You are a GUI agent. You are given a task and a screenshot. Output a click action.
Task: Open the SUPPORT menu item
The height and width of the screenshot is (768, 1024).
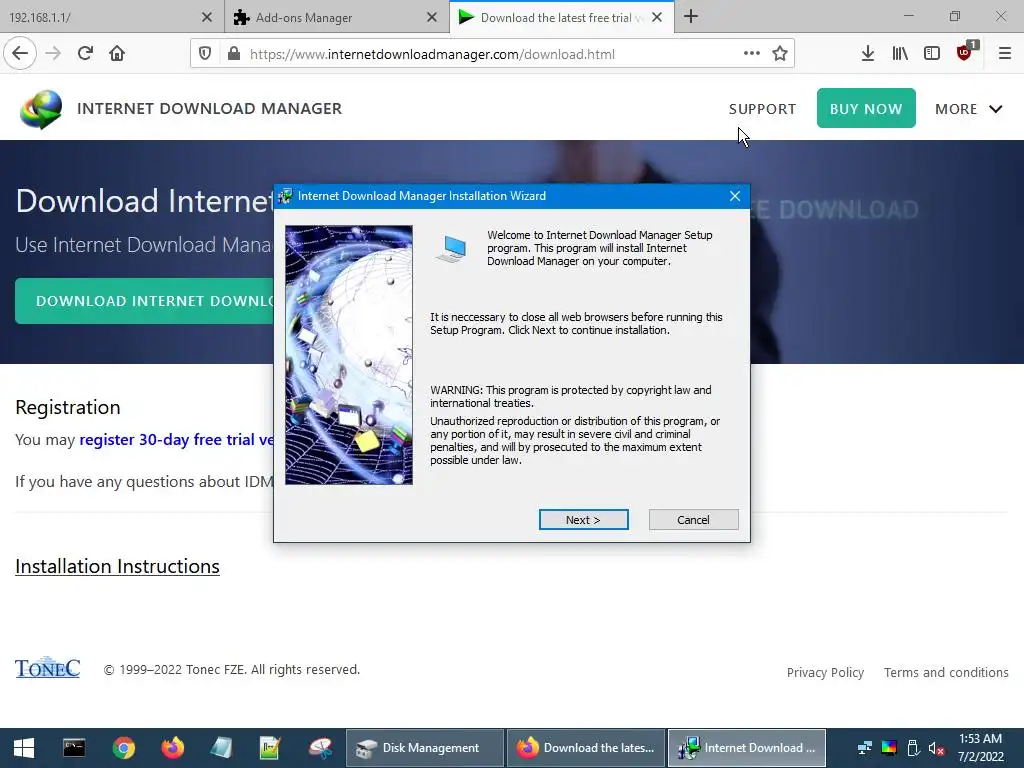pyautogui.click(x=762, y=109)
